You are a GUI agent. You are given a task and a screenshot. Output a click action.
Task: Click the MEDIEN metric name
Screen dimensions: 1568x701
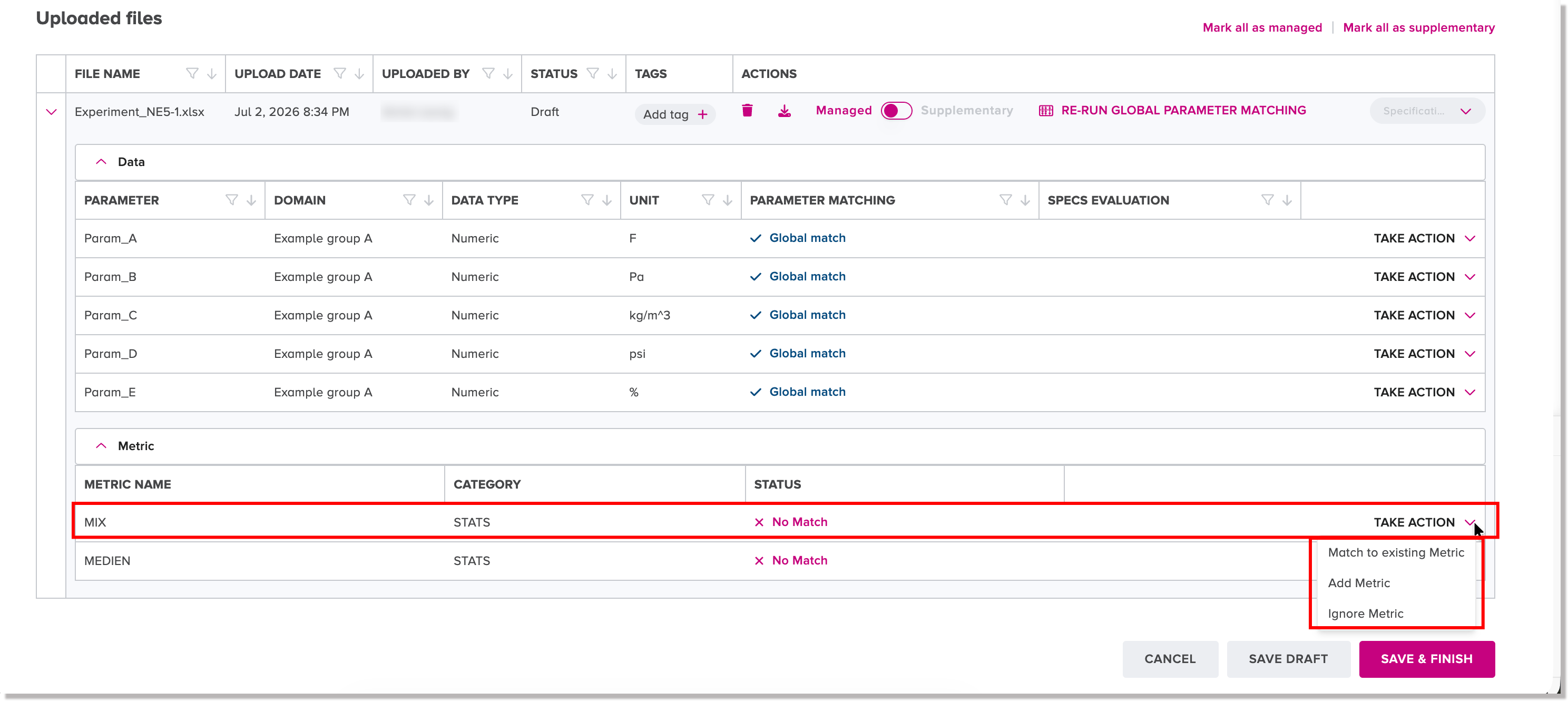(x=107, y=561)
